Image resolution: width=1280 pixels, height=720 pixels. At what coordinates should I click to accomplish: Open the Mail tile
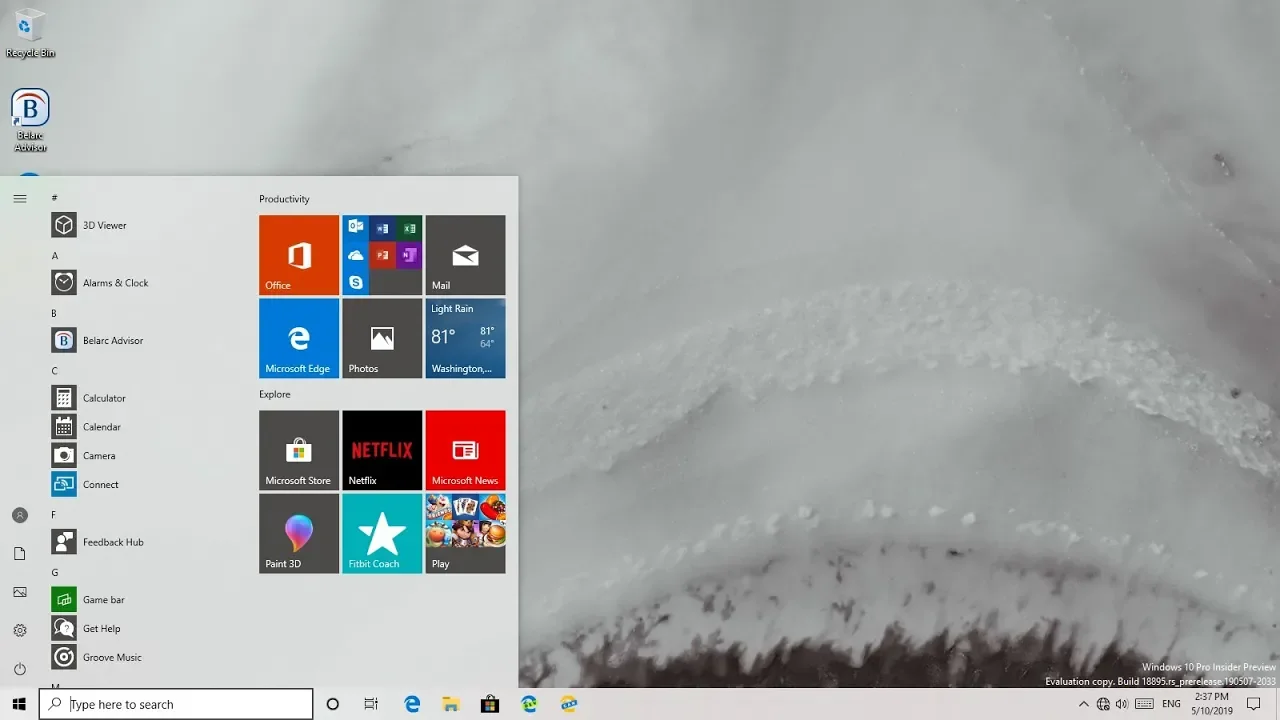tap(465, 255)
